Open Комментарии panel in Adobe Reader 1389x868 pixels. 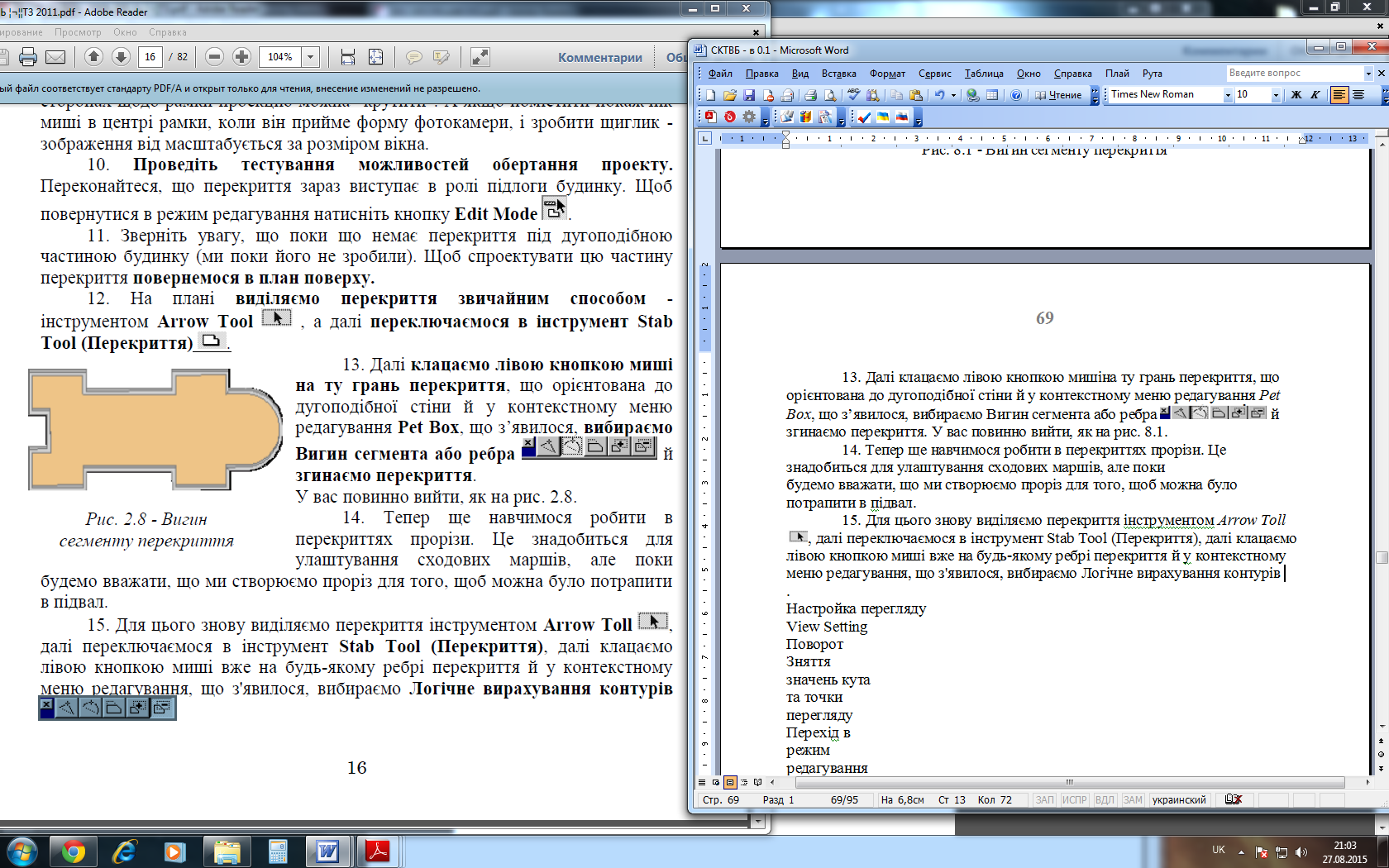[600, 57]
